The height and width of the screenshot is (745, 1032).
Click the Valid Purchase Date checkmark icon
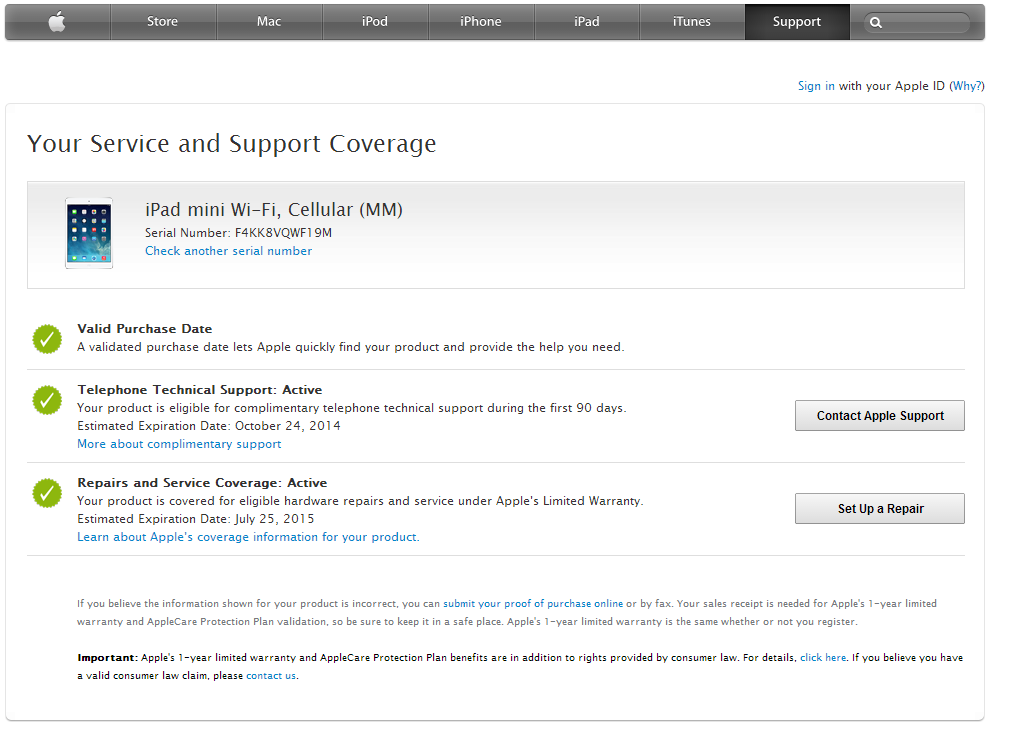point(47,339)
